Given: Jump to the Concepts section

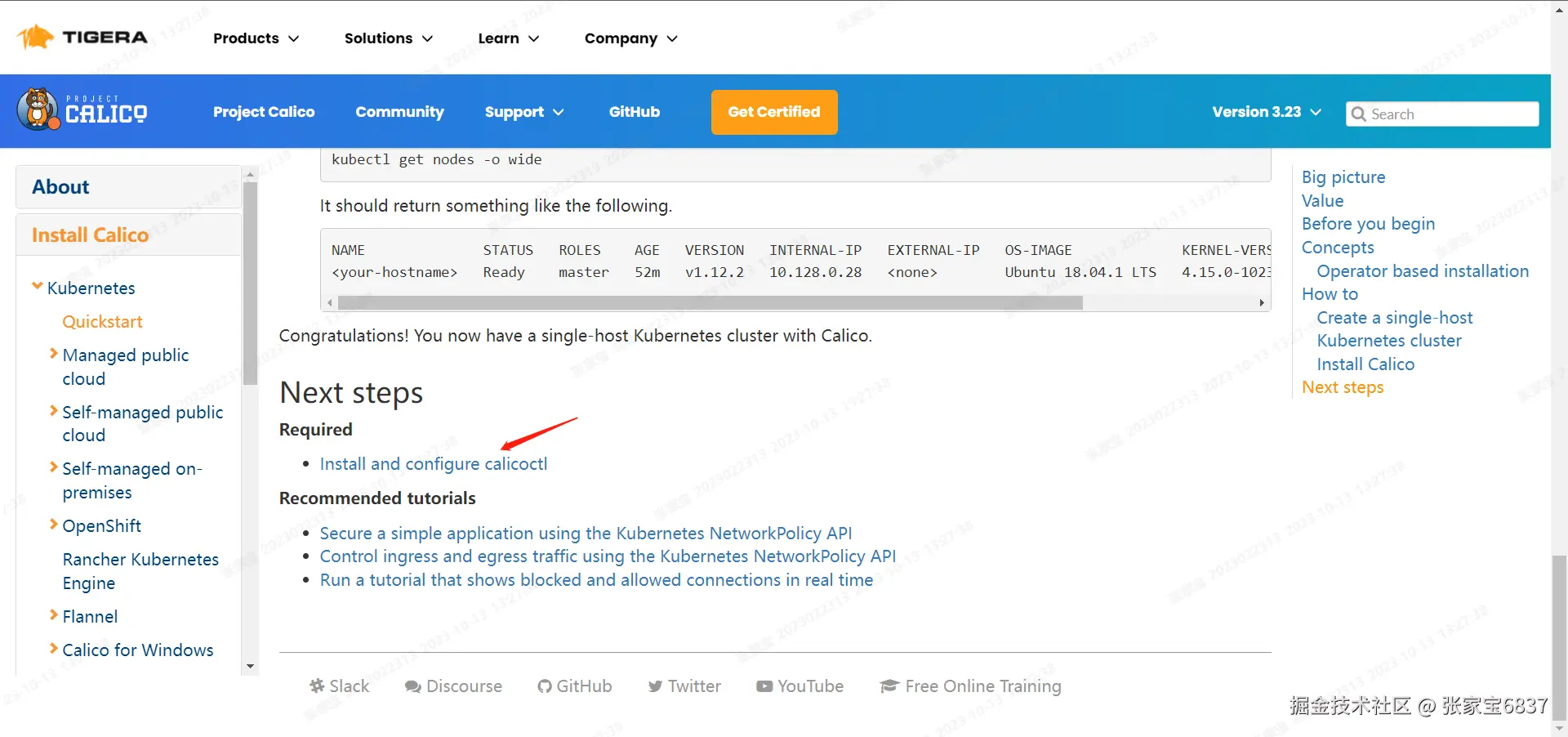Looking at the screenshot, I should [x=1338, y=248].
